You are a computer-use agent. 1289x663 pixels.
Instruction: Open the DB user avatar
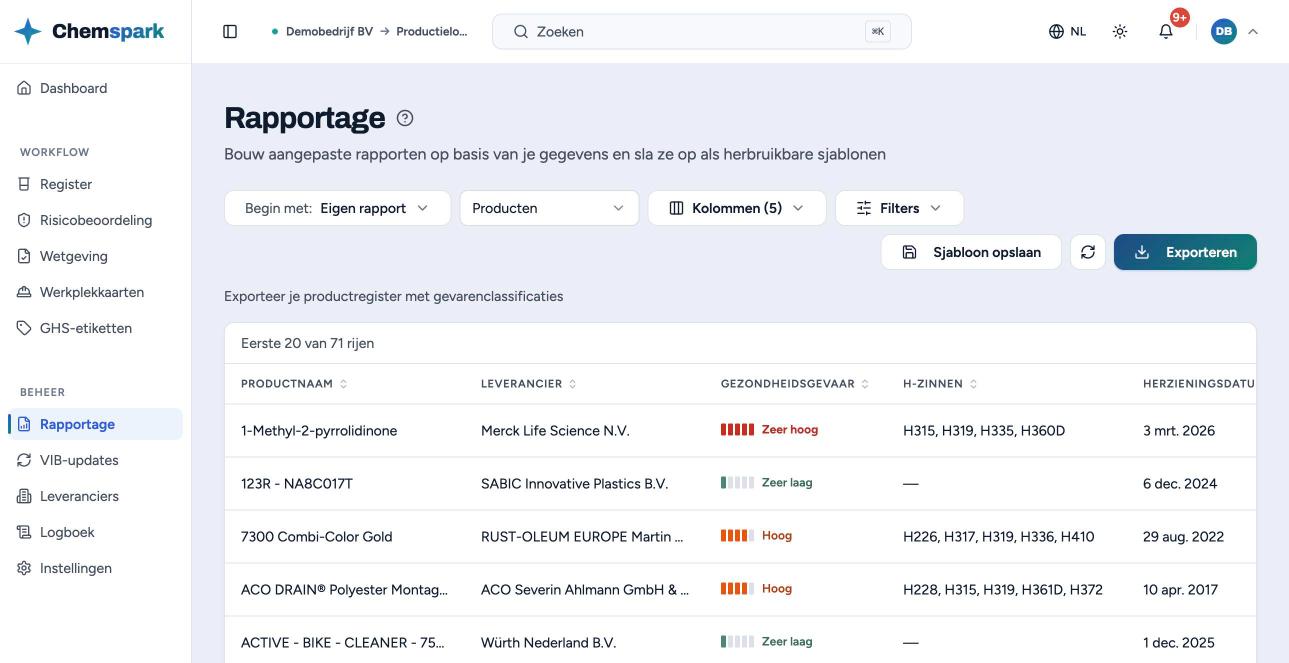point(1224,32)
